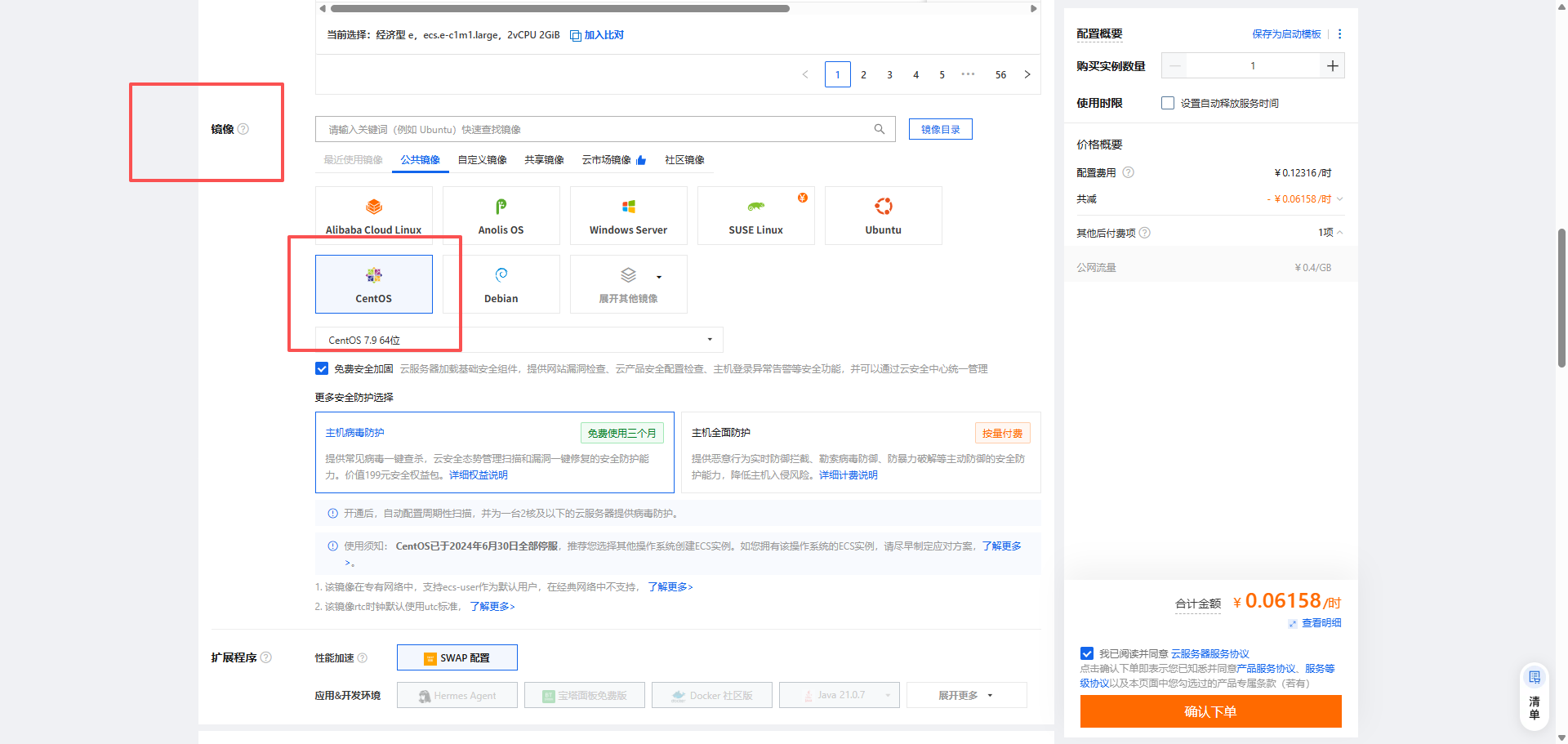The width and height of the screenshot is (1568, 744).
Task: Click the help icon next to 配置费用
Action: click(x=1129, y=172)
